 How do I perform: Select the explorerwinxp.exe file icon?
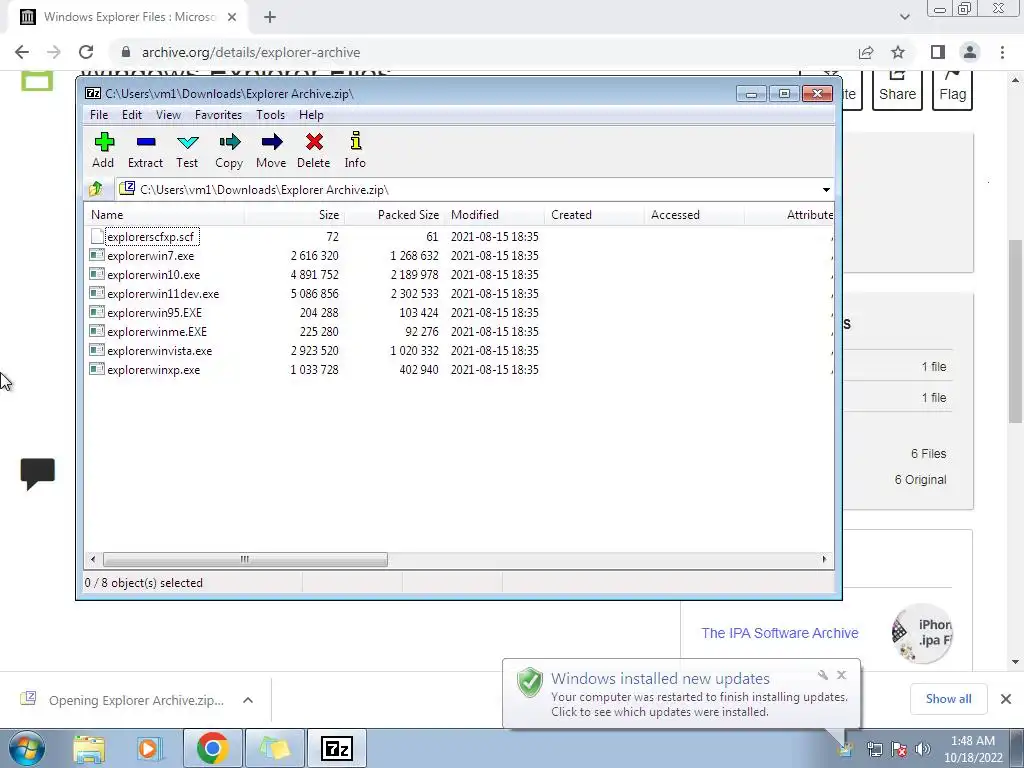pyautogui.click(x=97, y=370)
